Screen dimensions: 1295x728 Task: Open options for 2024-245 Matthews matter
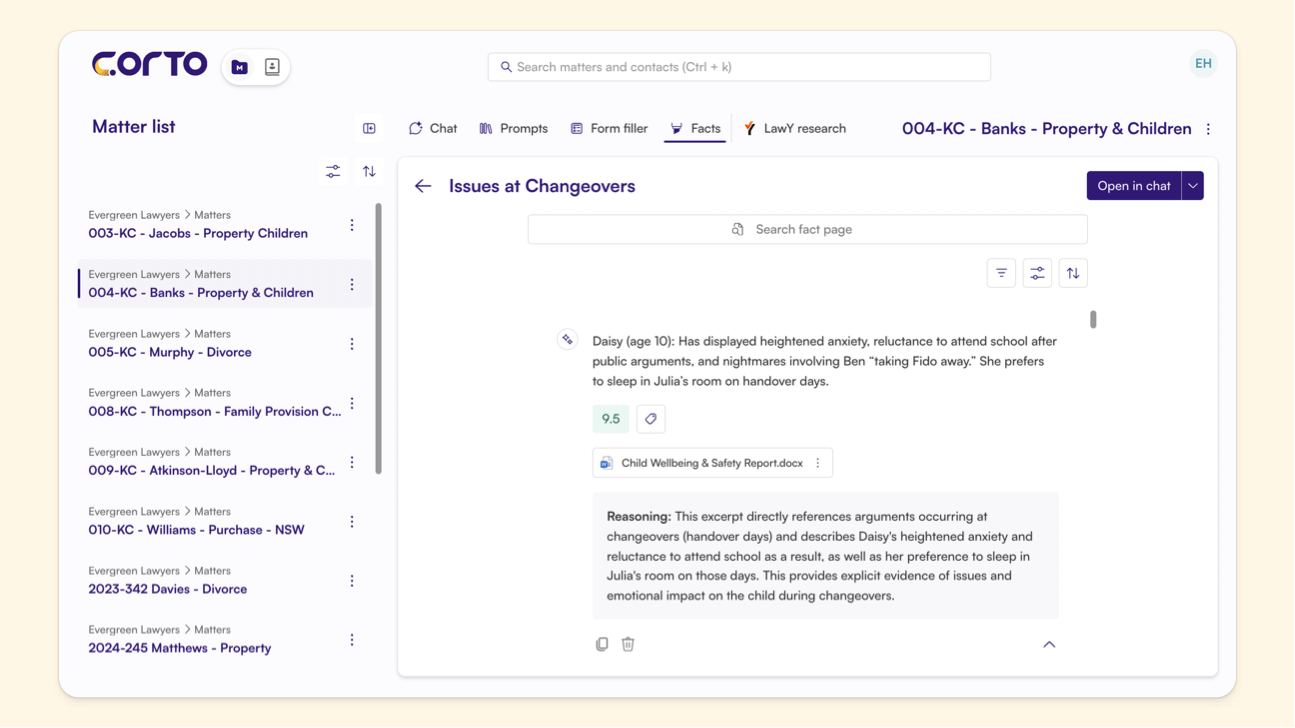pos(352,640)
